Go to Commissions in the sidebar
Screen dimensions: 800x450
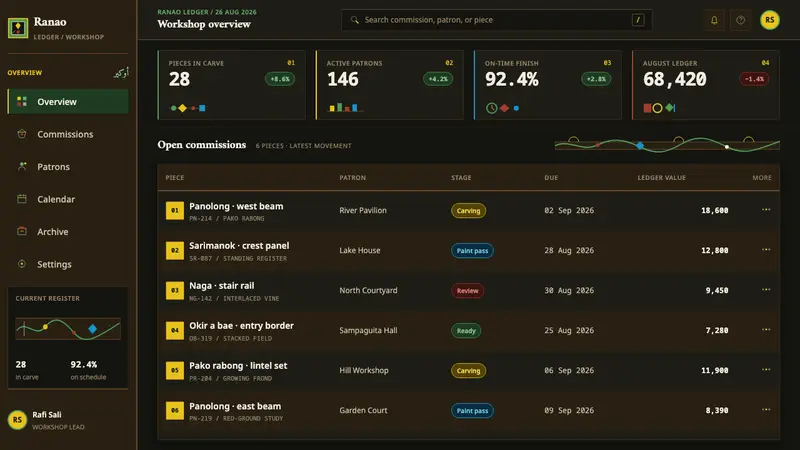[68, 134]
